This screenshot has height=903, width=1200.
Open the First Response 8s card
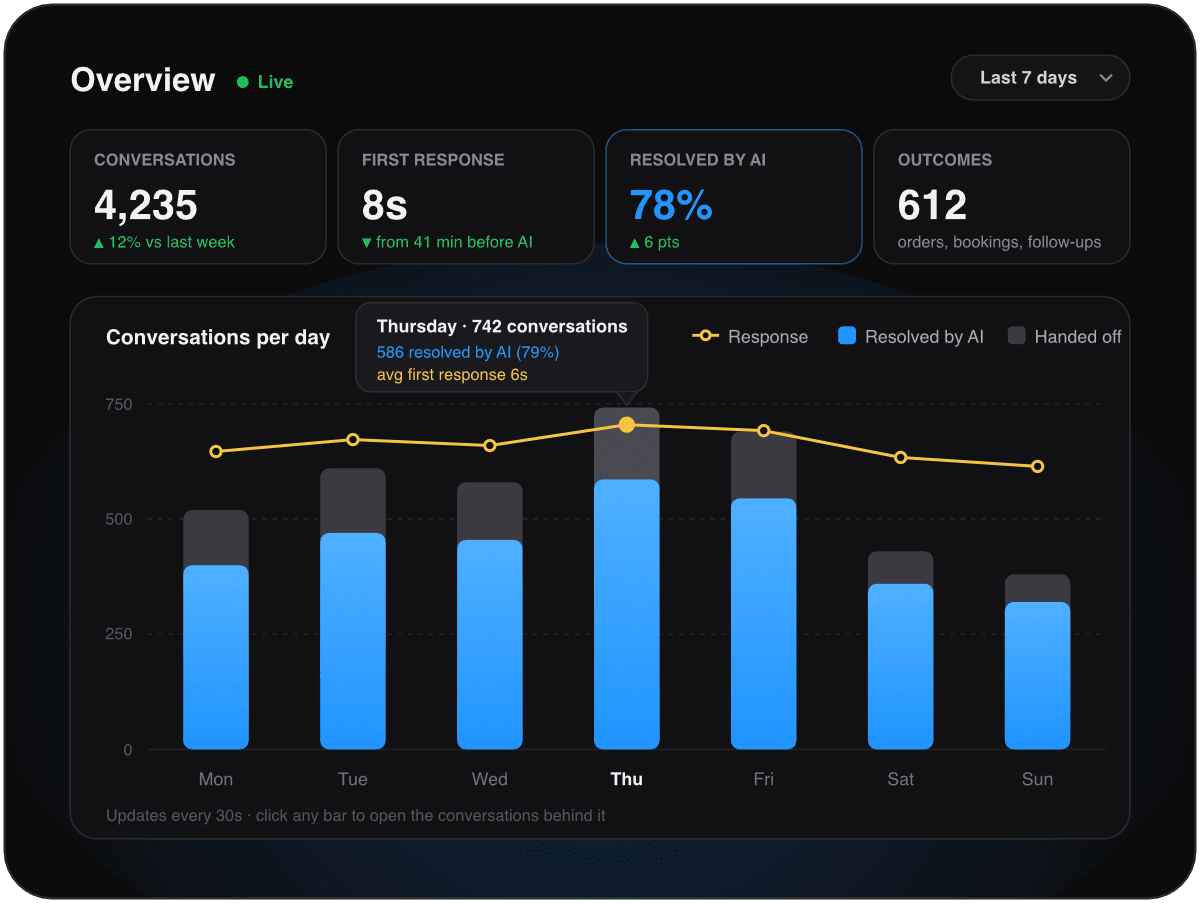pos(466,197)
